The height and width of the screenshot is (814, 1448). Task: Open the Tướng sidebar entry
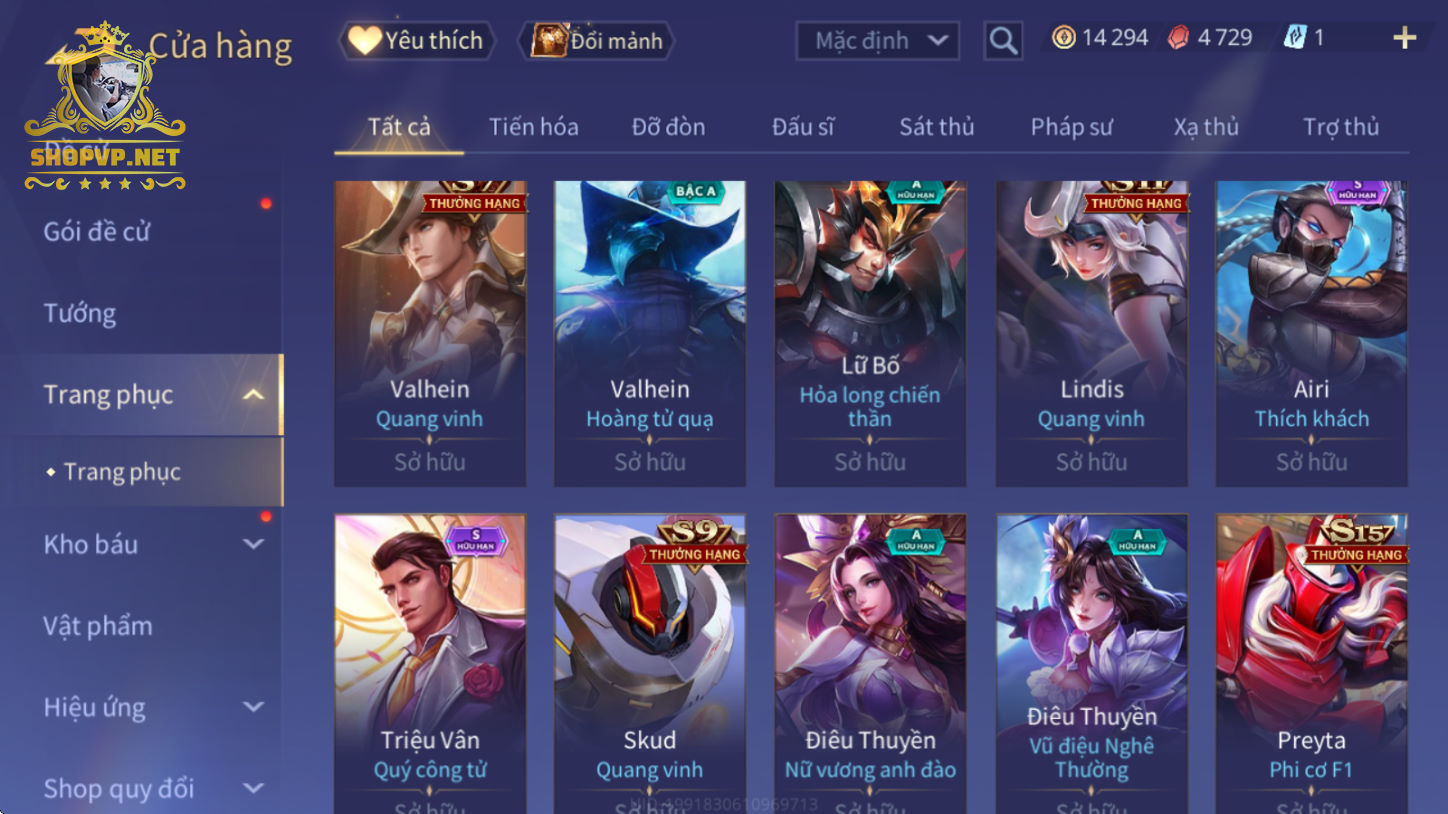click(79, 313)
